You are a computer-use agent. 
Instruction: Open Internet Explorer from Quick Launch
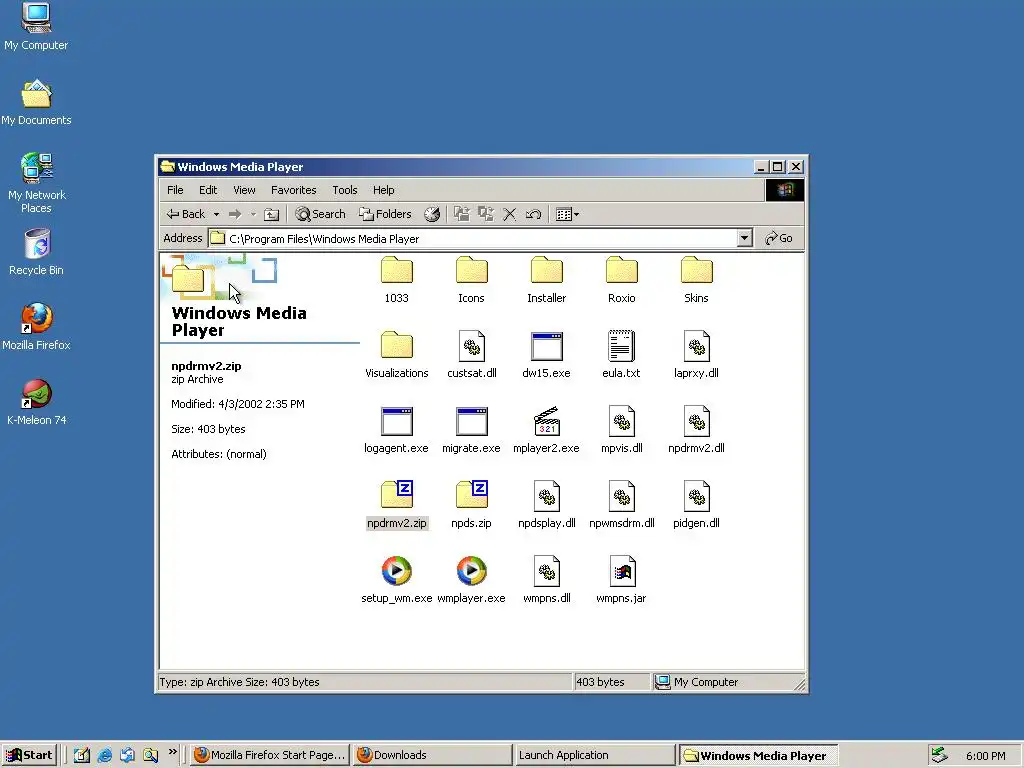(104, 756)
